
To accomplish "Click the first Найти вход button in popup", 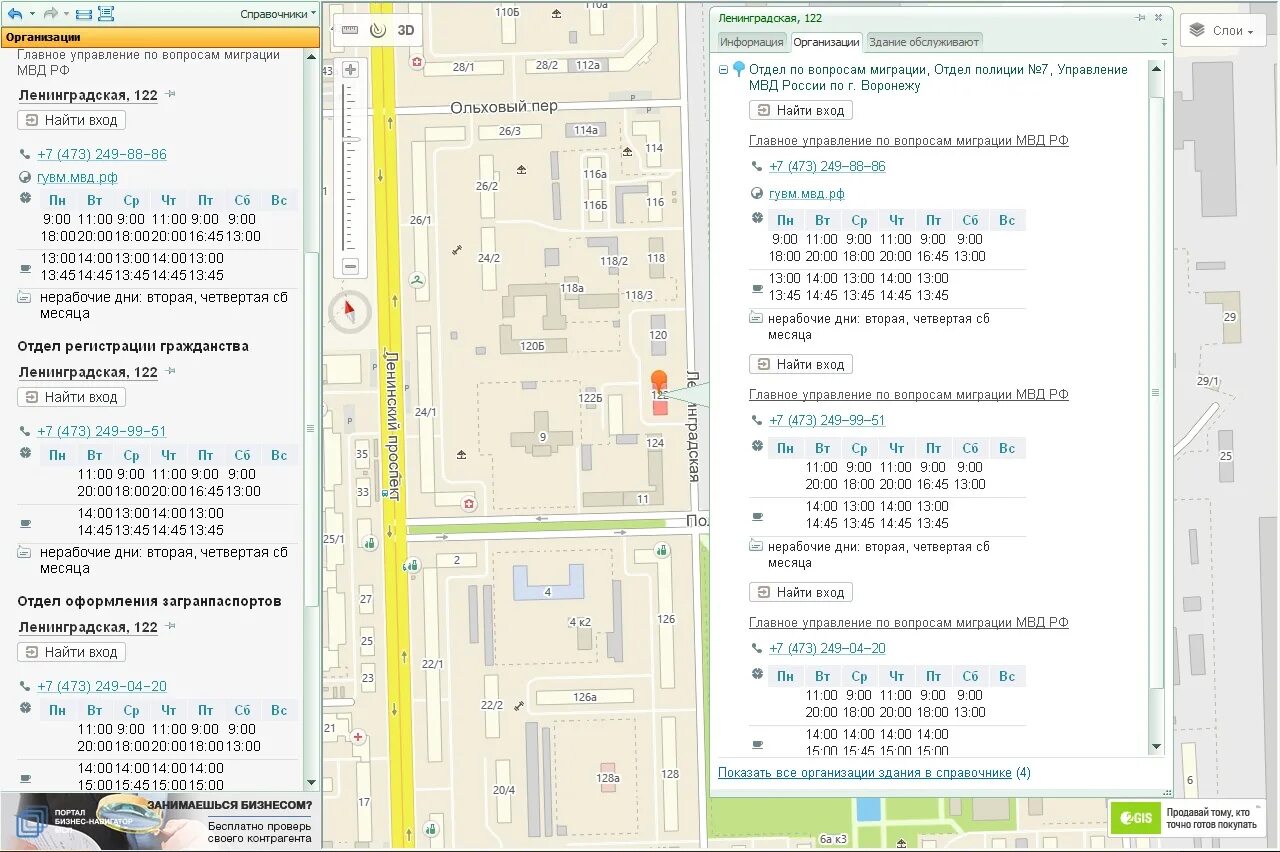I will point(800,111).
